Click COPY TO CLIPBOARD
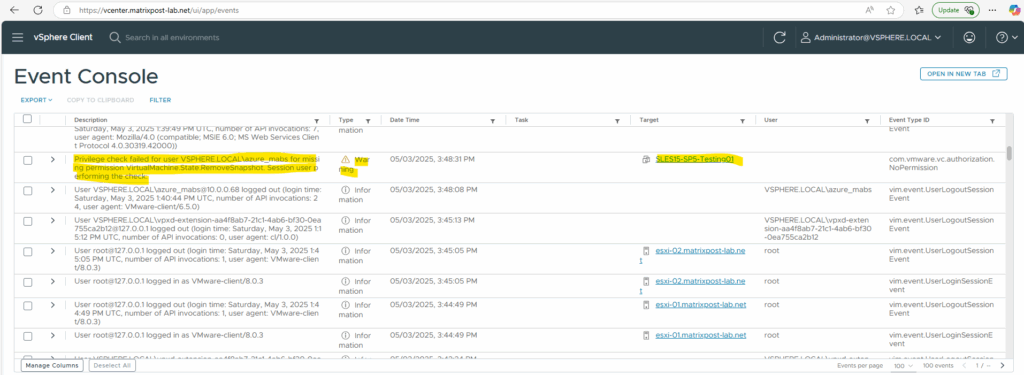Image resolution: width=1024 pixels, height=375 pixels. (x=100, y=100)
